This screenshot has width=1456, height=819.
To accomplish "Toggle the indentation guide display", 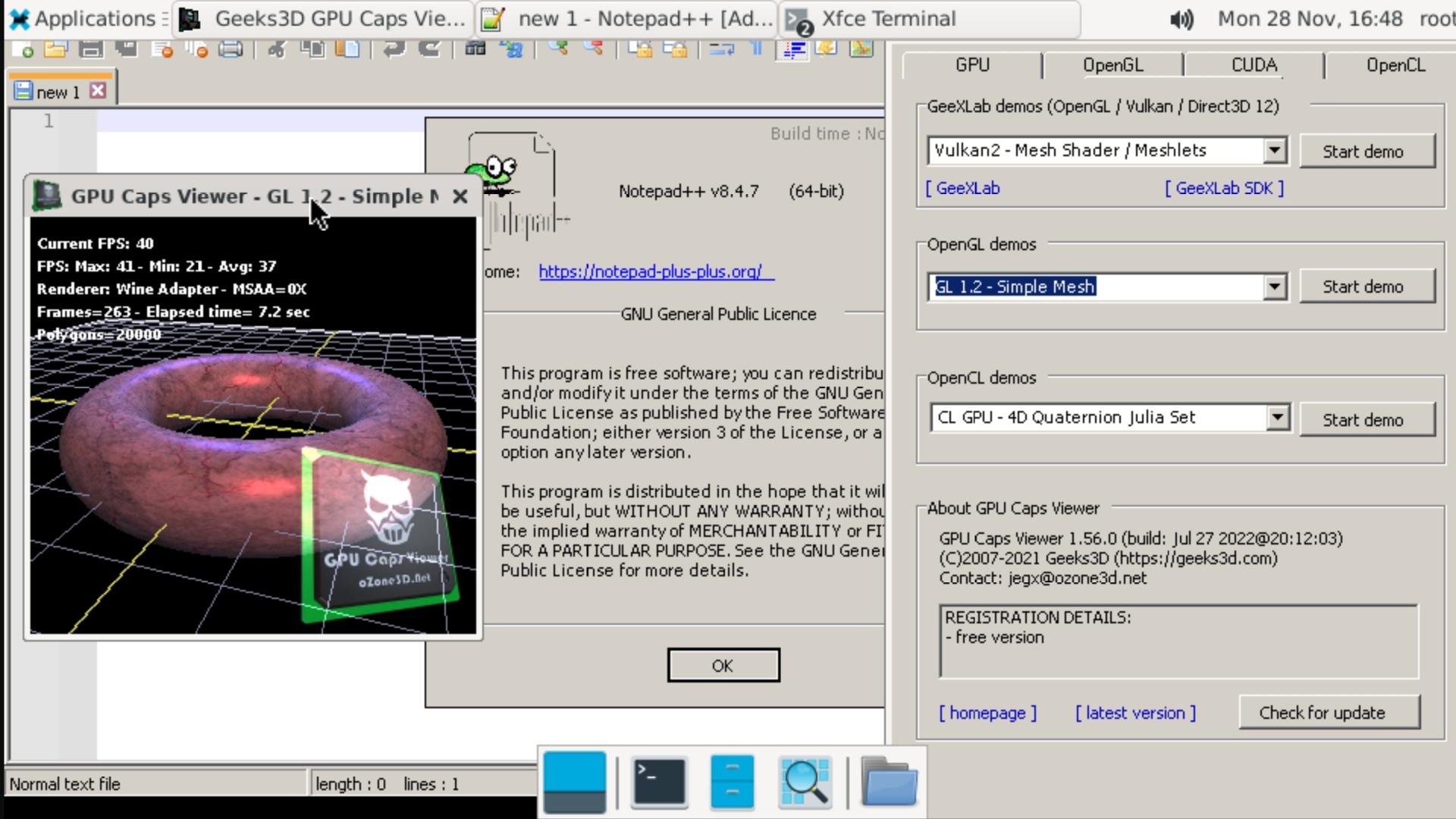I will (794, 49).
